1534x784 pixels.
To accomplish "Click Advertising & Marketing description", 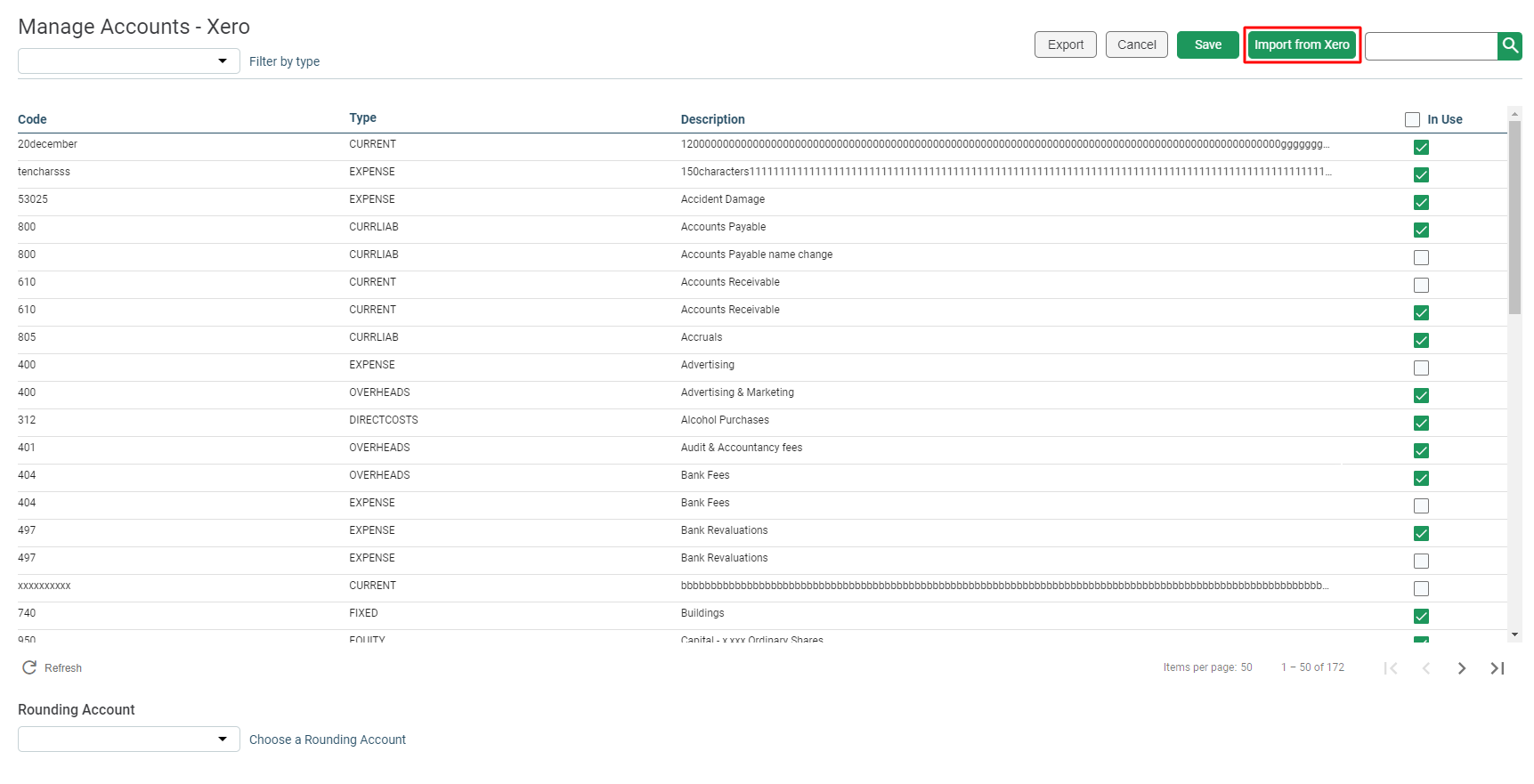I will pyautogui.click(x=737, y=392).
